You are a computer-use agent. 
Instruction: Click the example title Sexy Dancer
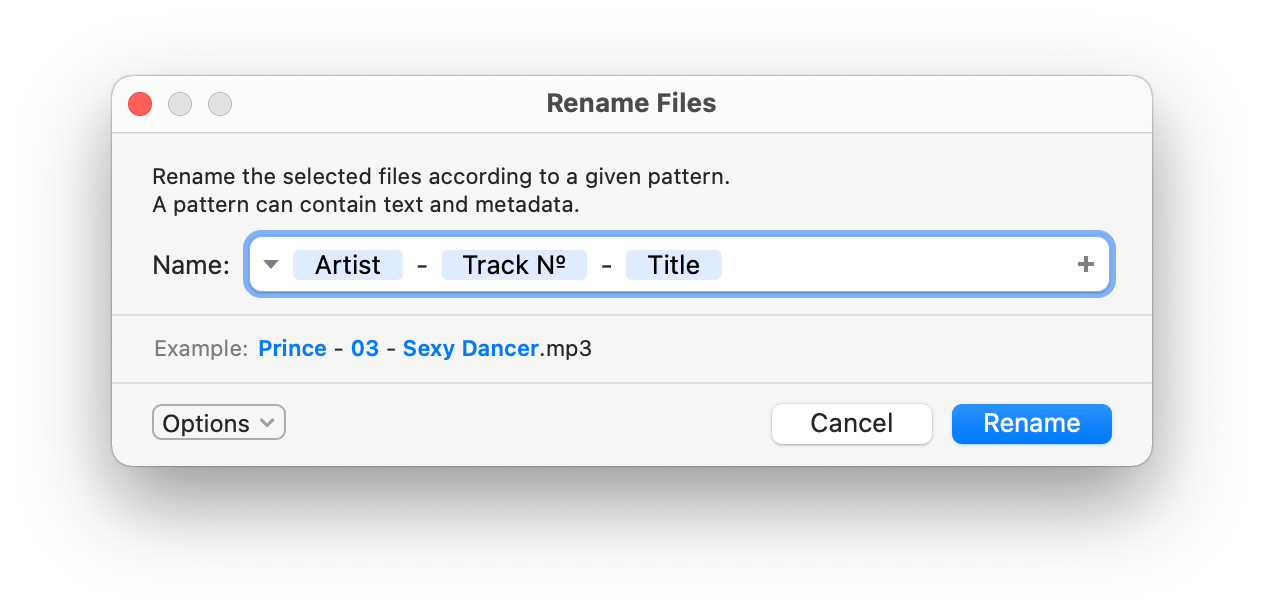[471, 349]
